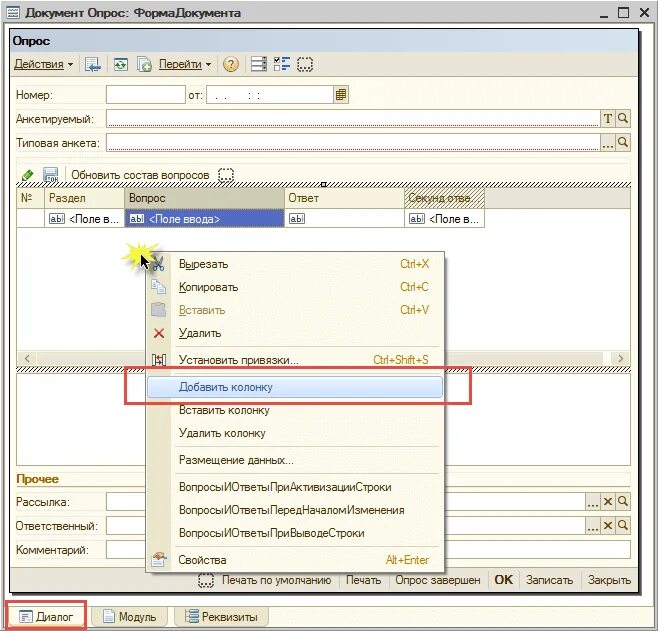Click the refresh icon in the toolbar
658x631 pixels.
pyautogui.click(x=121, y=64)
